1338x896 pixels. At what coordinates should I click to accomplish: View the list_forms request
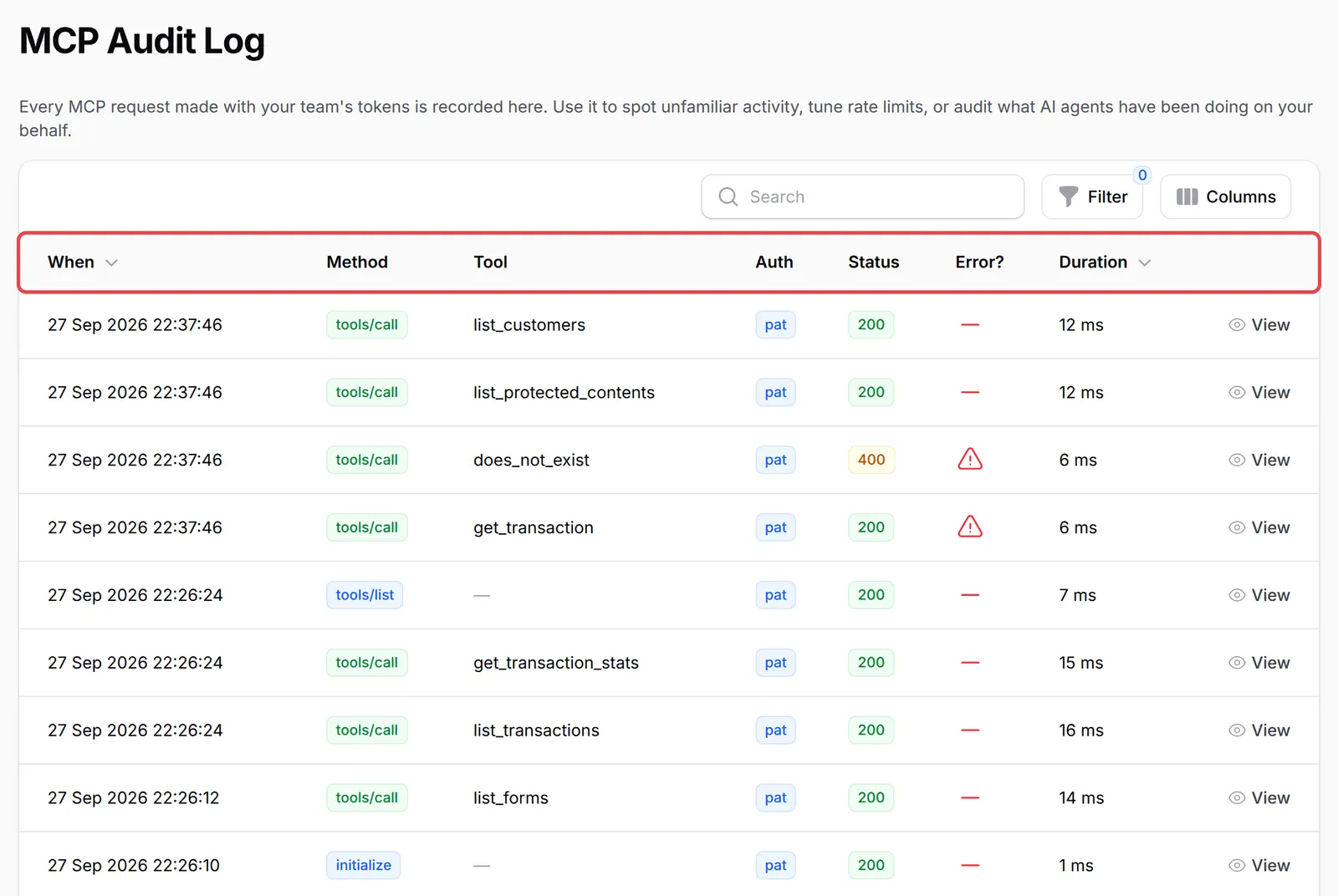pyautogui.click(x=1259, y=797)
